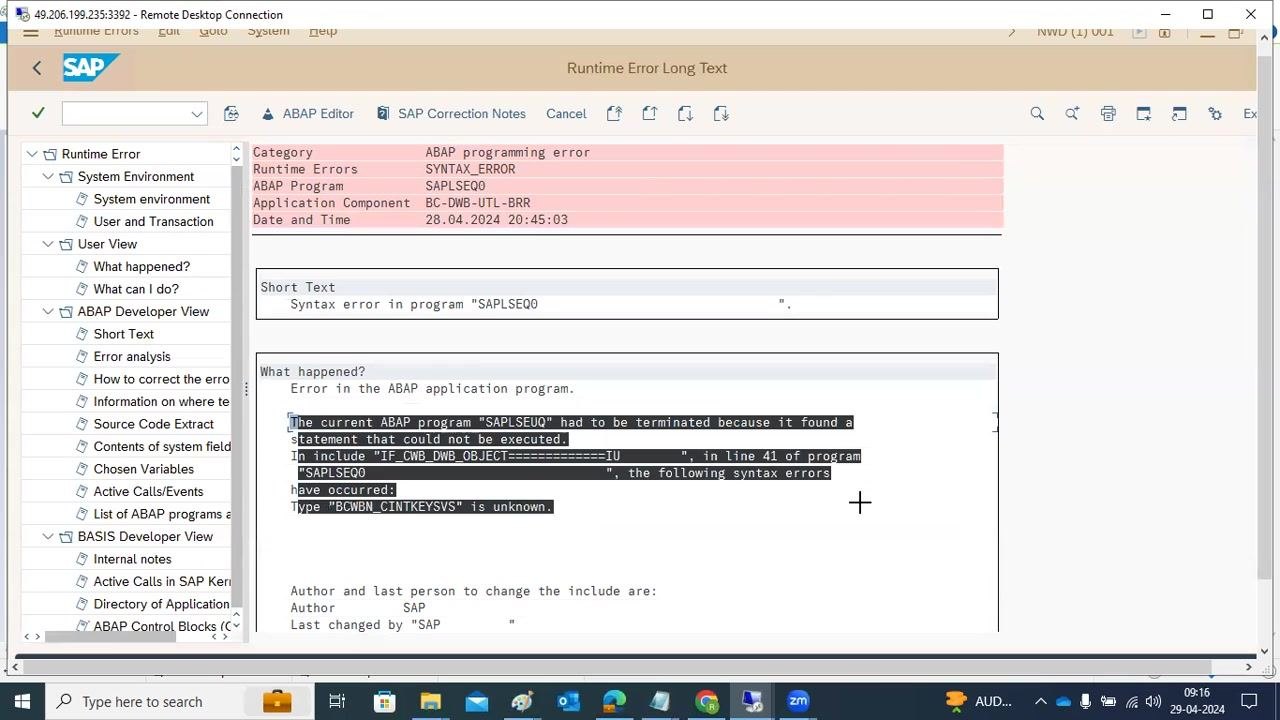This screenshot has width=1280, height=720.
Task: Click the green checkmark Enter icon
Action: (38, 113)
